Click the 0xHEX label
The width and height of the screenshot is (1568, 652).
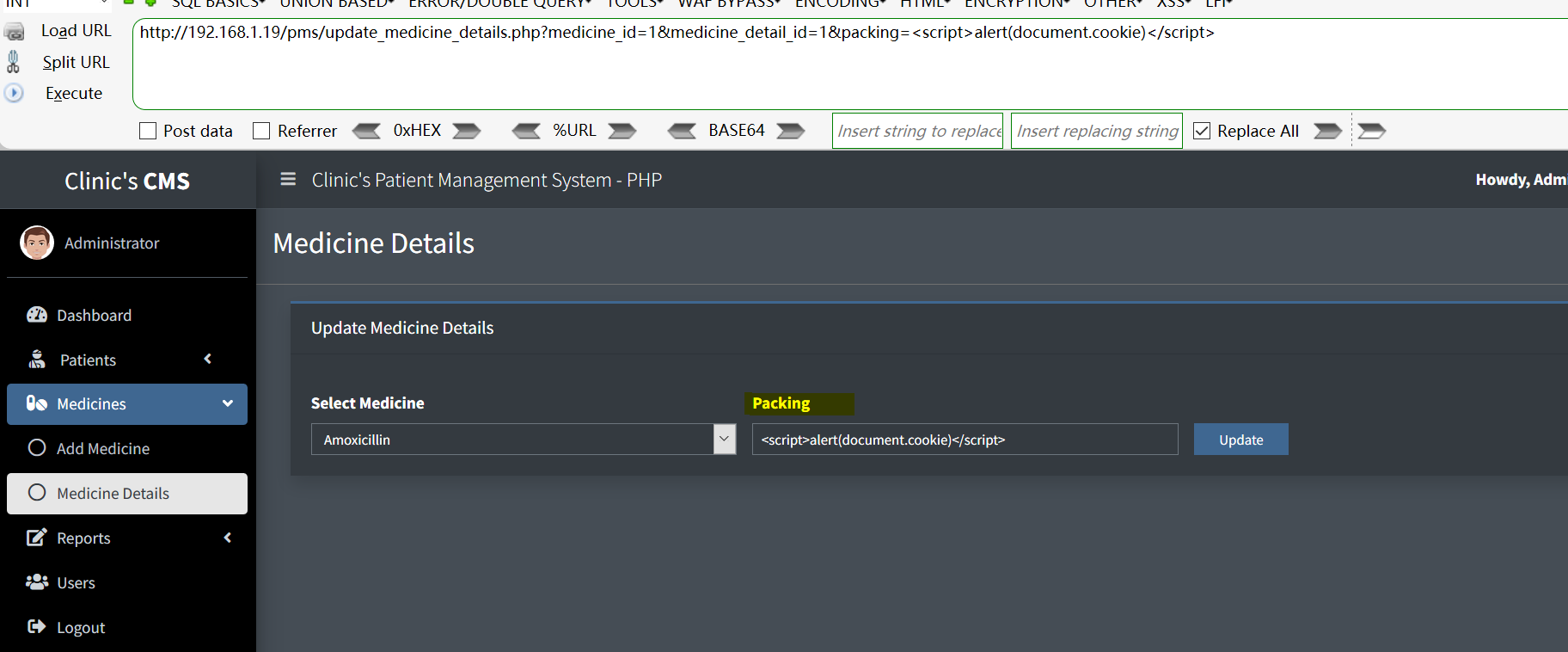417,130
